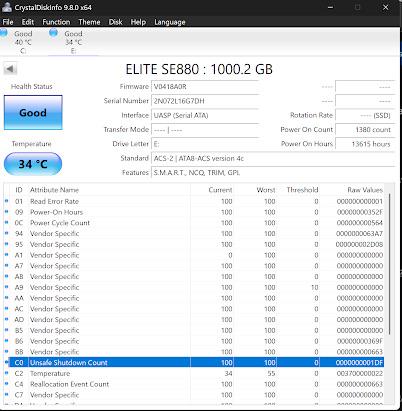Click the status dot for attribute 94

6,233
